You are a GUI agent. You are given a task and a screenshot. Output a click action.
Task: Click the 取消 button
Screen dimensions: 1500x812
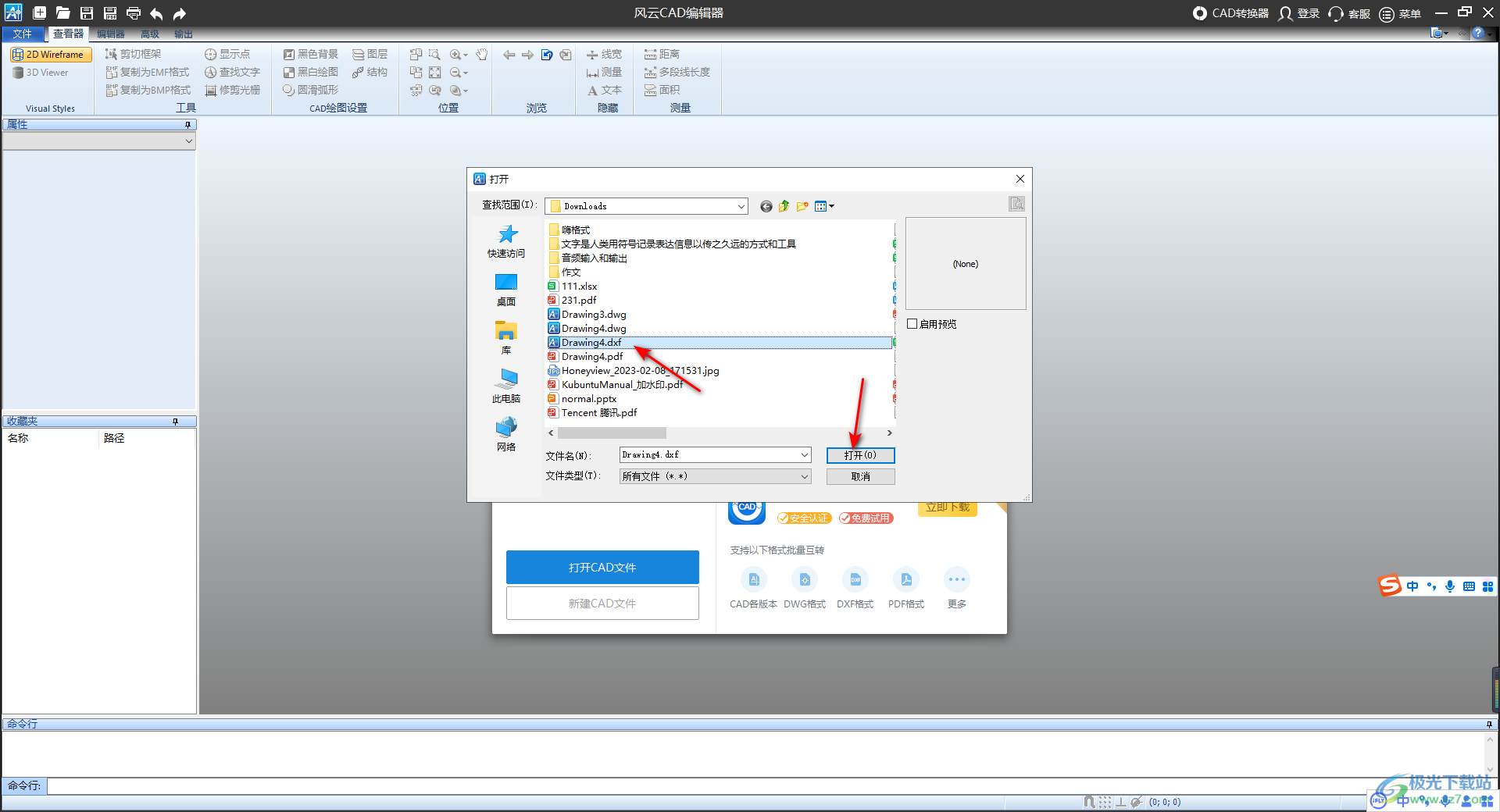860,476
